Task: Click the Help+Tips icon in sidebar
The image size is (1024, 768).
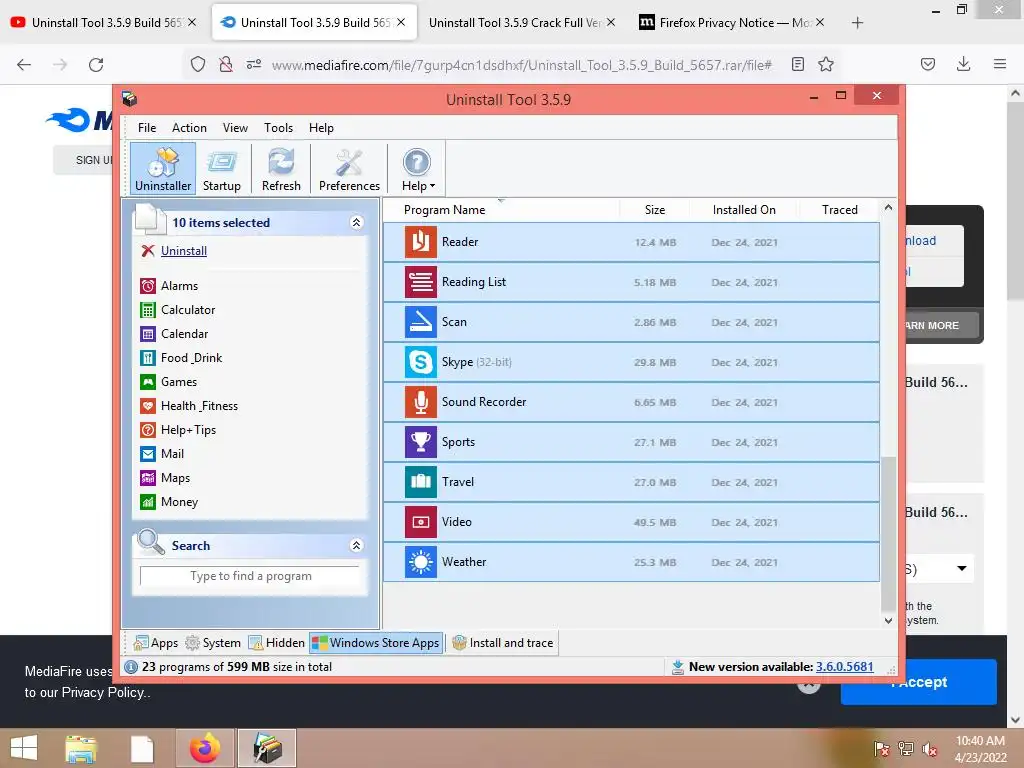Action: pos(148,430)
